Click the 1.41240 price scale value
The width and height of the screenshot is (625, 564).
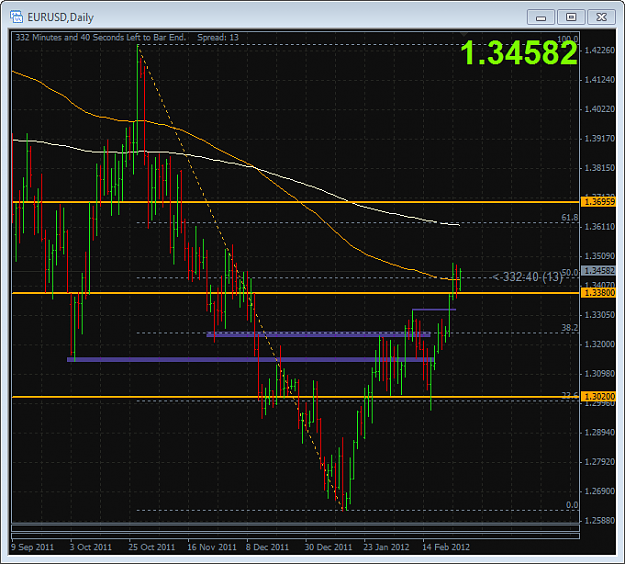pos(599,80)
